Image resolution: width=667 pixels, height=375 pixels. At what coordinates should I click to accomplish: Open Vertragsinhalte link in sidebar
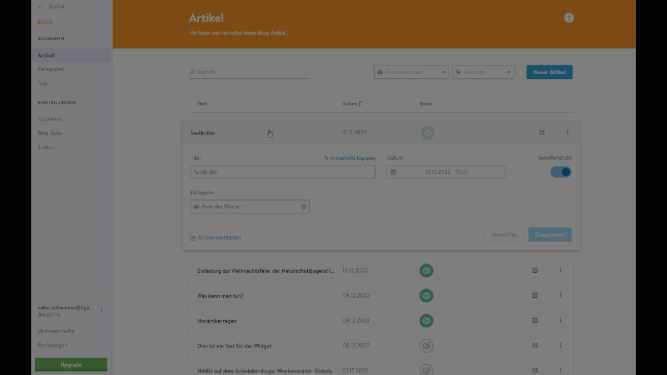56,331
